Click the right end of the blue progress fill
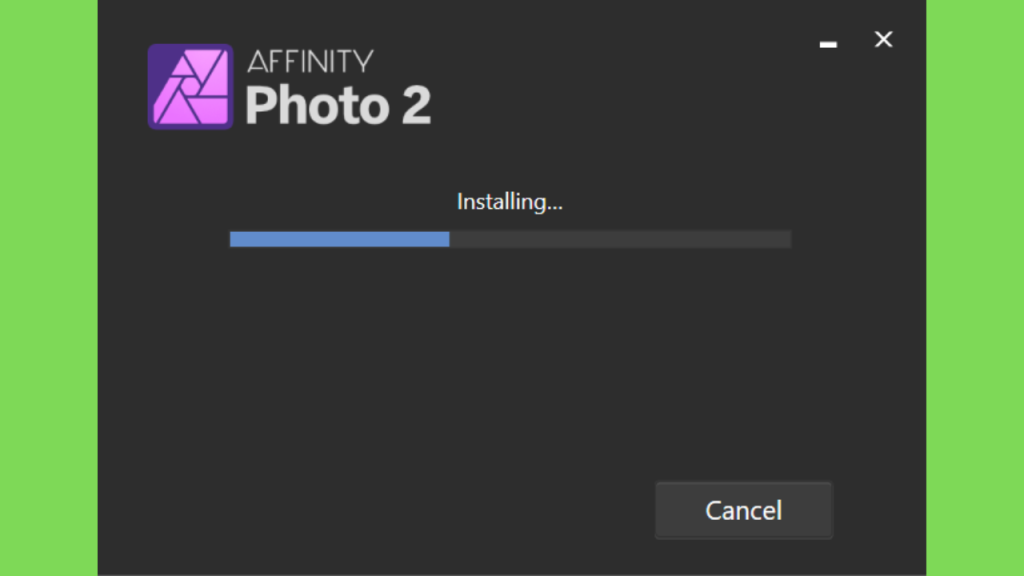1024x576 pixels. 446,239
